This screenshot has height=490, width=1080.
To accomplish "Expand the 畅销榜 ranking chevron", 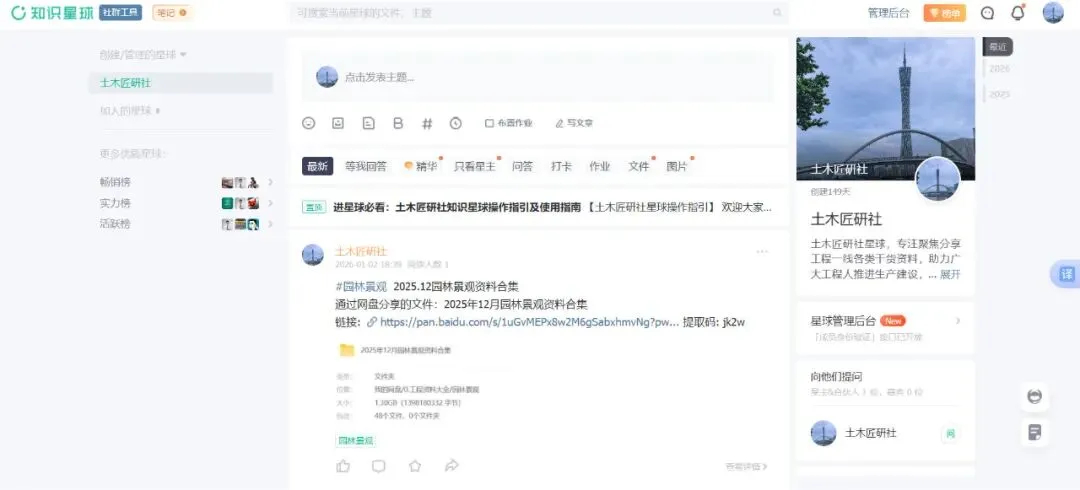I will tap(271, 183).
